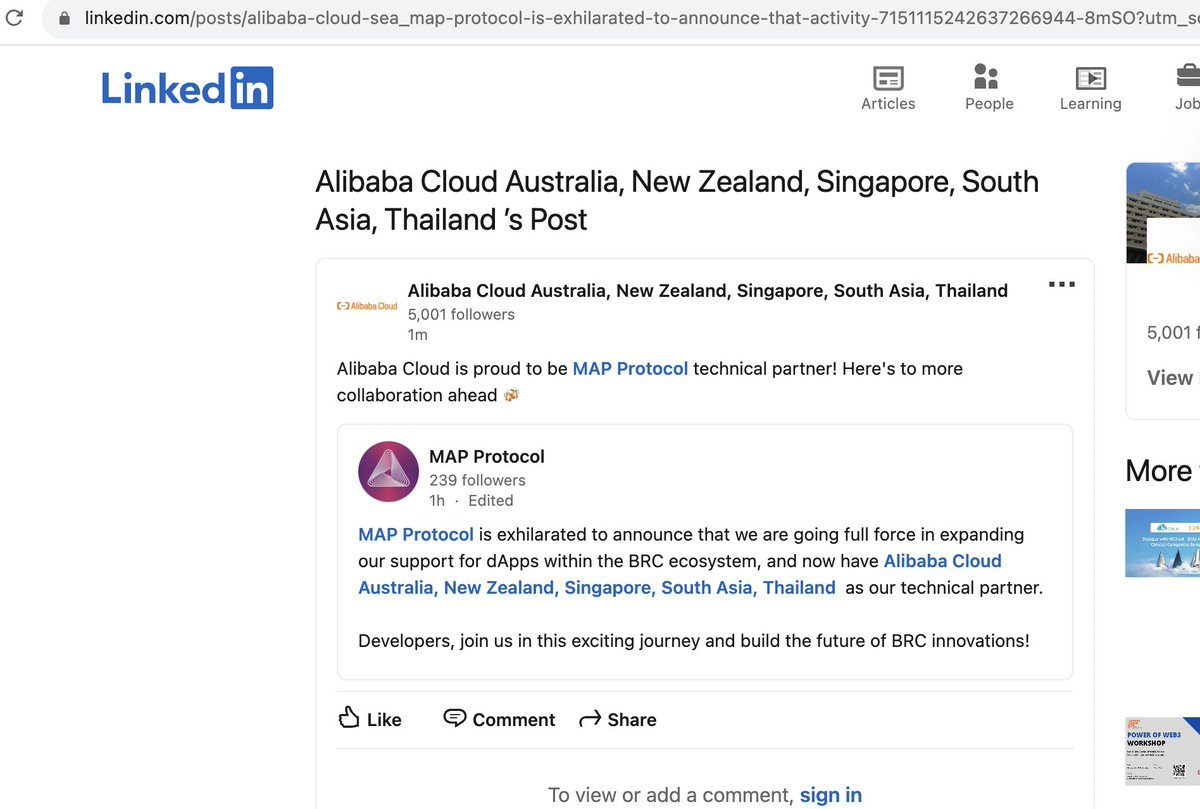Open MAP Protocol shared post author name
1200x809 pixels.
click(x=487, y=456)
